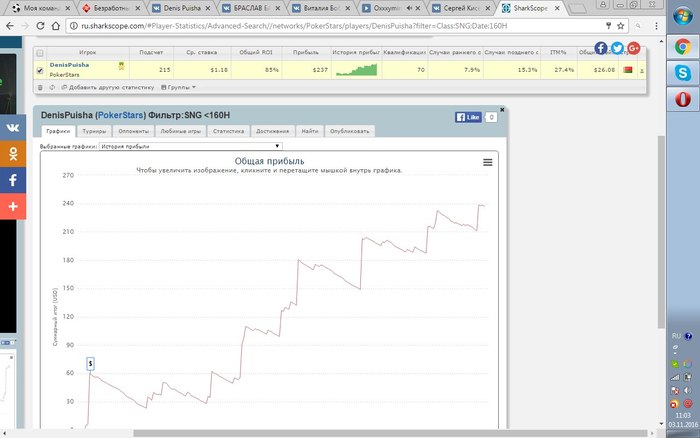Switch to the Графики tab
The width and height of the screenshot is (700, 438).
pos(58,131)
